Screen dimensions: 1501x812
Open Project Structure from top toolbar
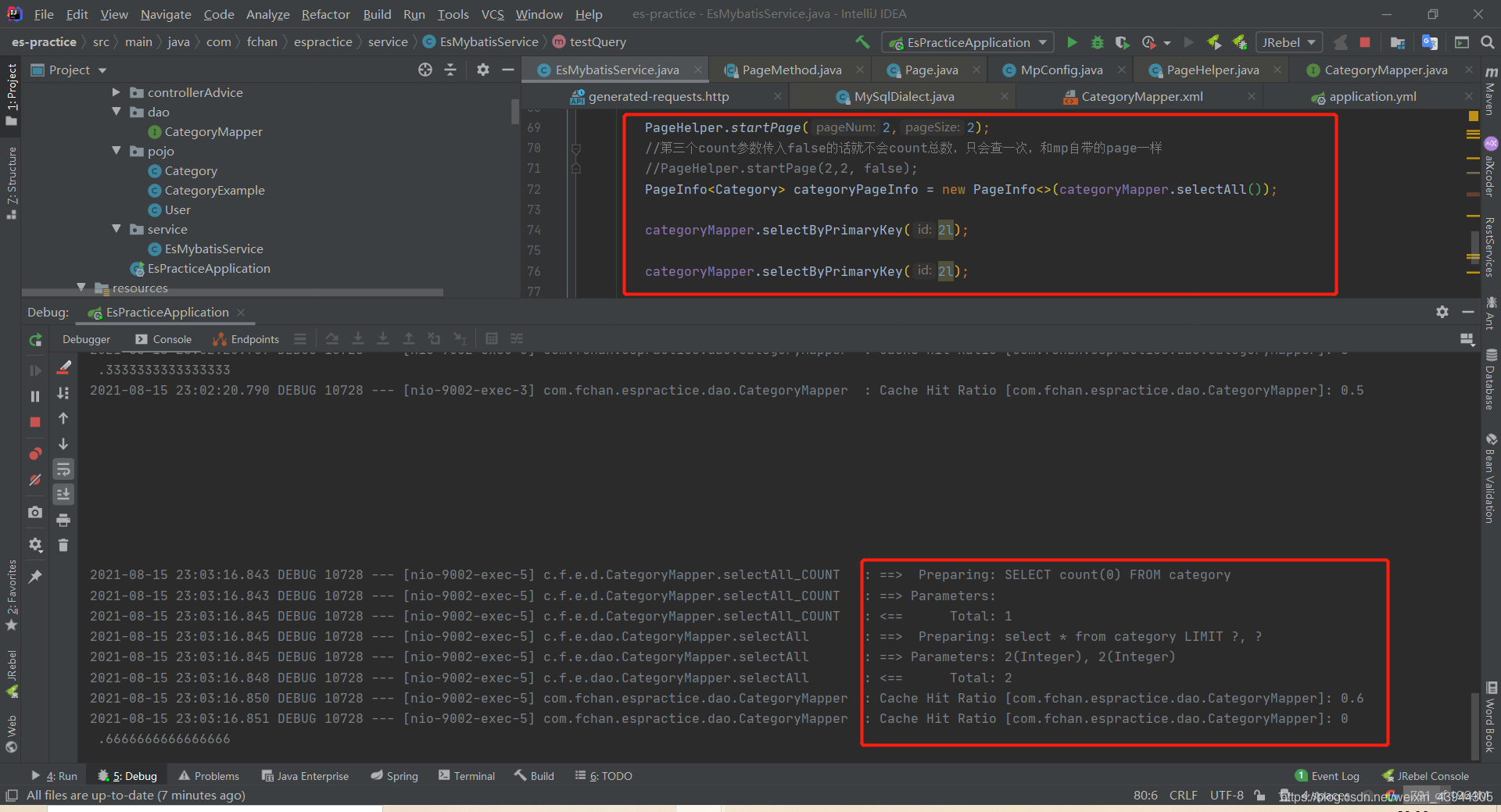(1398, 42)
